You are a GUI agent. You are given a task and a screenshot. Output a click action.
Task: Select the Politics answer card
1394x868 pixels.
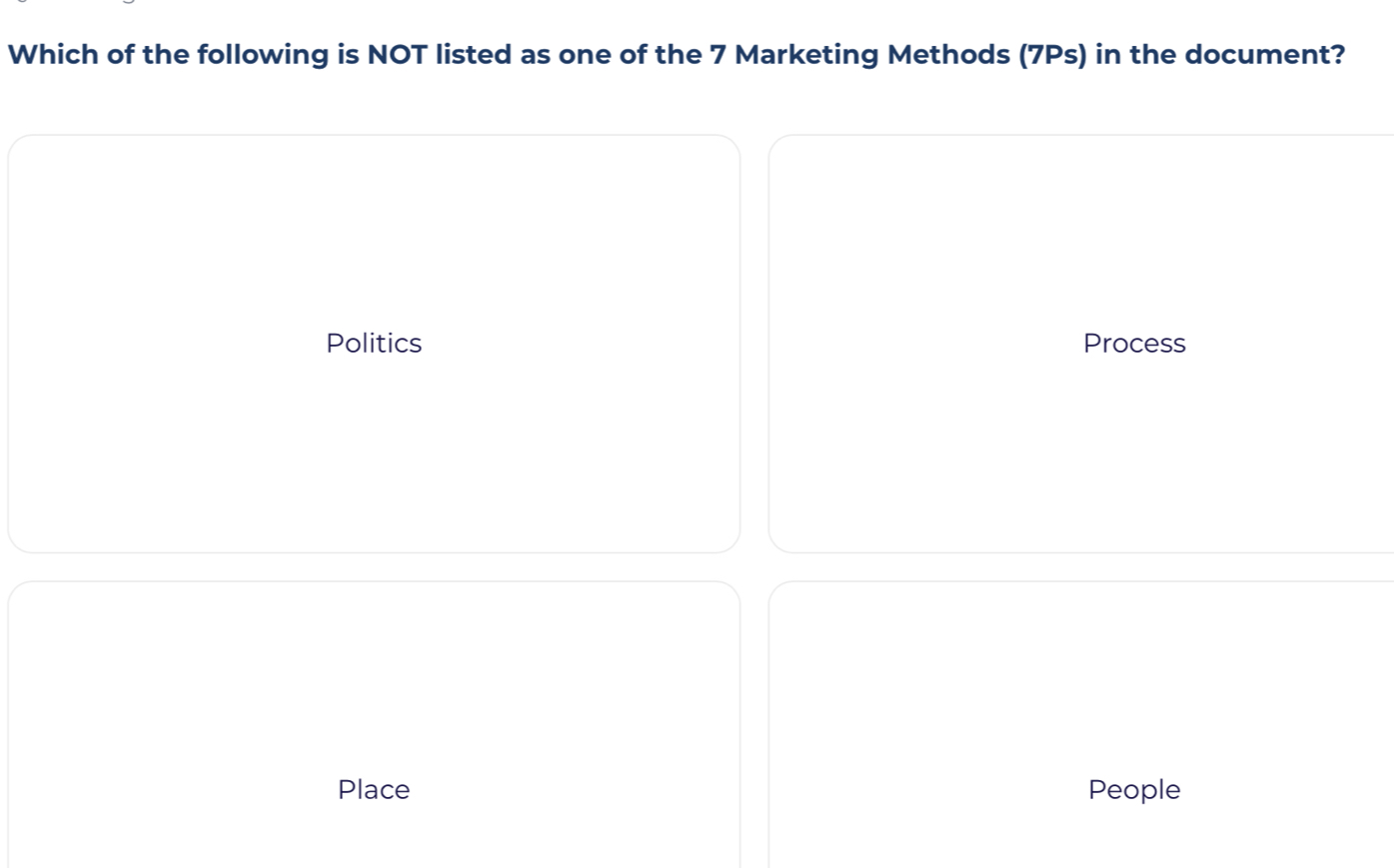(374, 344)
